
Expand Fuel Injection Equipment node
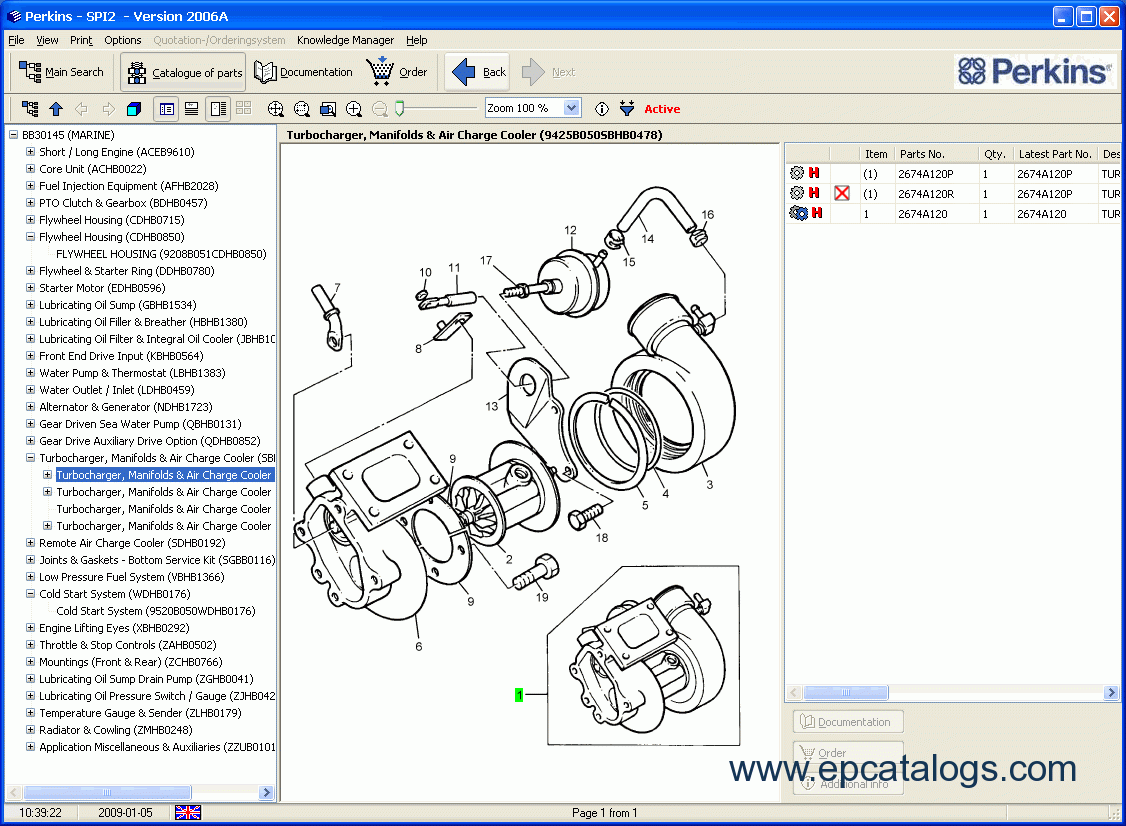(30, 185)
